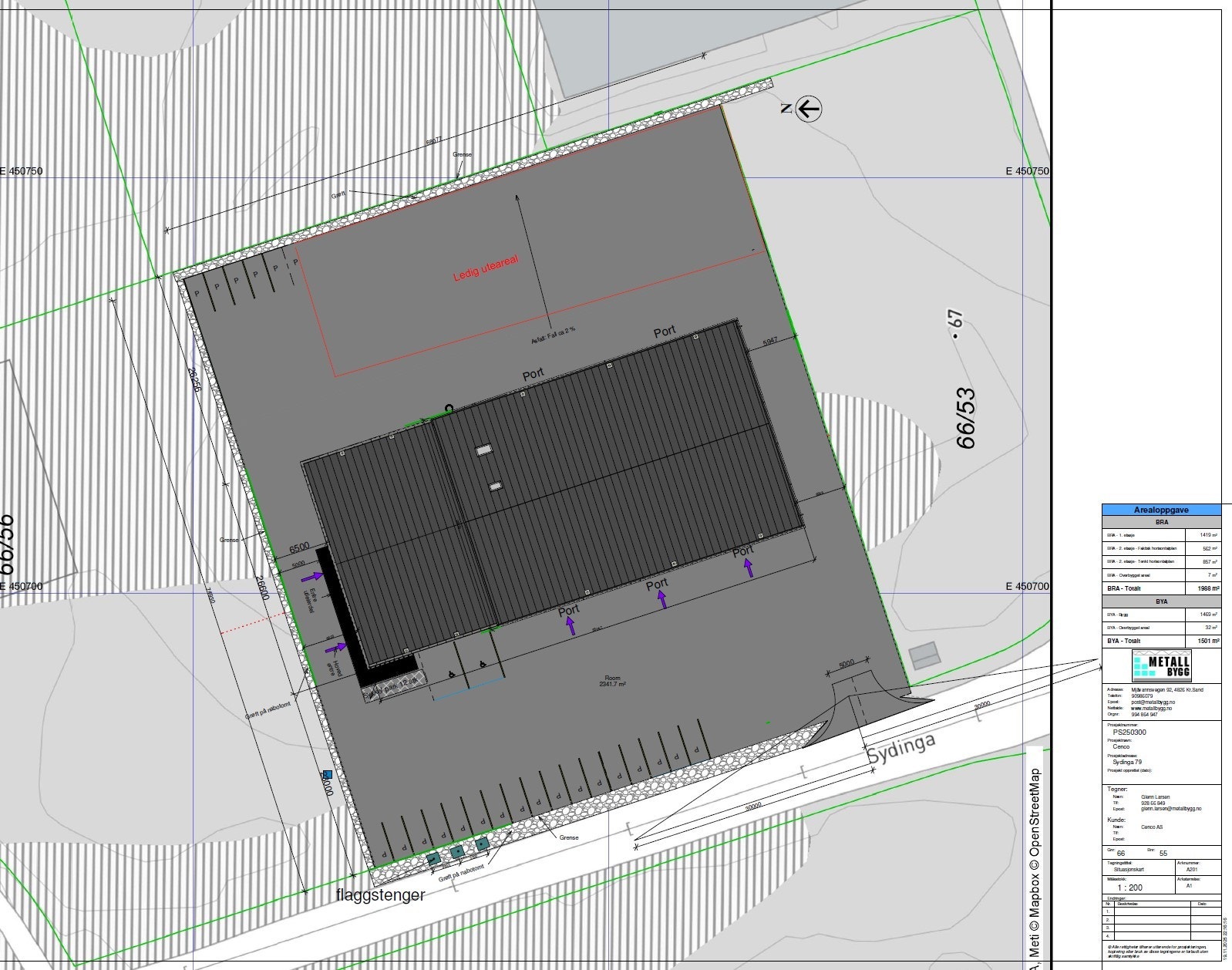The height and width of the screenshot is (970, 1232).
Task: Select the small grey shed beside the plot
Action: (924, 655)
